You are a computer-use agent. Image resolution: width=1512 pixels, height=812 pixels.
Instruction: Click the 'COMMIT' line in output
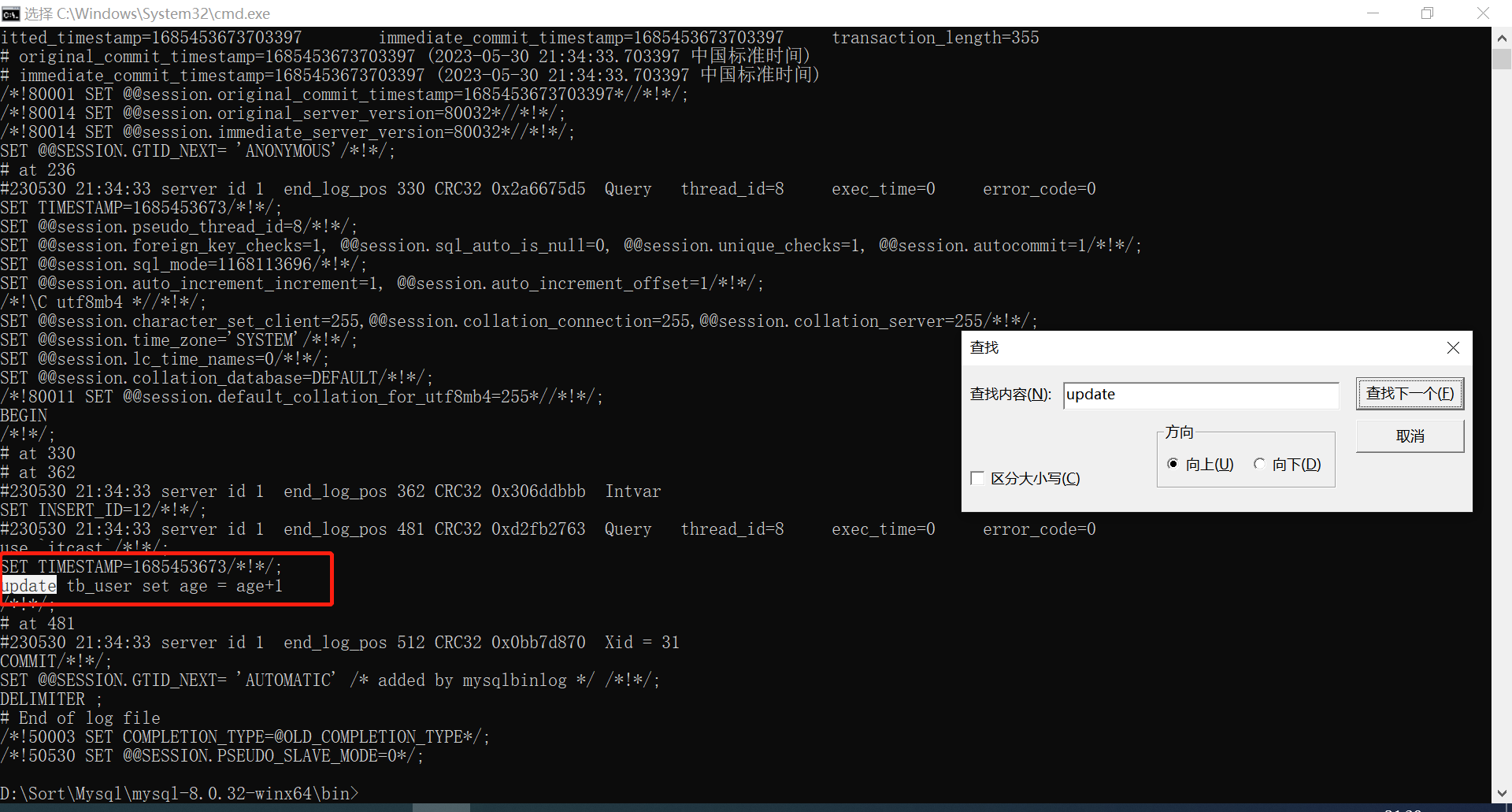click(x=56, y=662)
